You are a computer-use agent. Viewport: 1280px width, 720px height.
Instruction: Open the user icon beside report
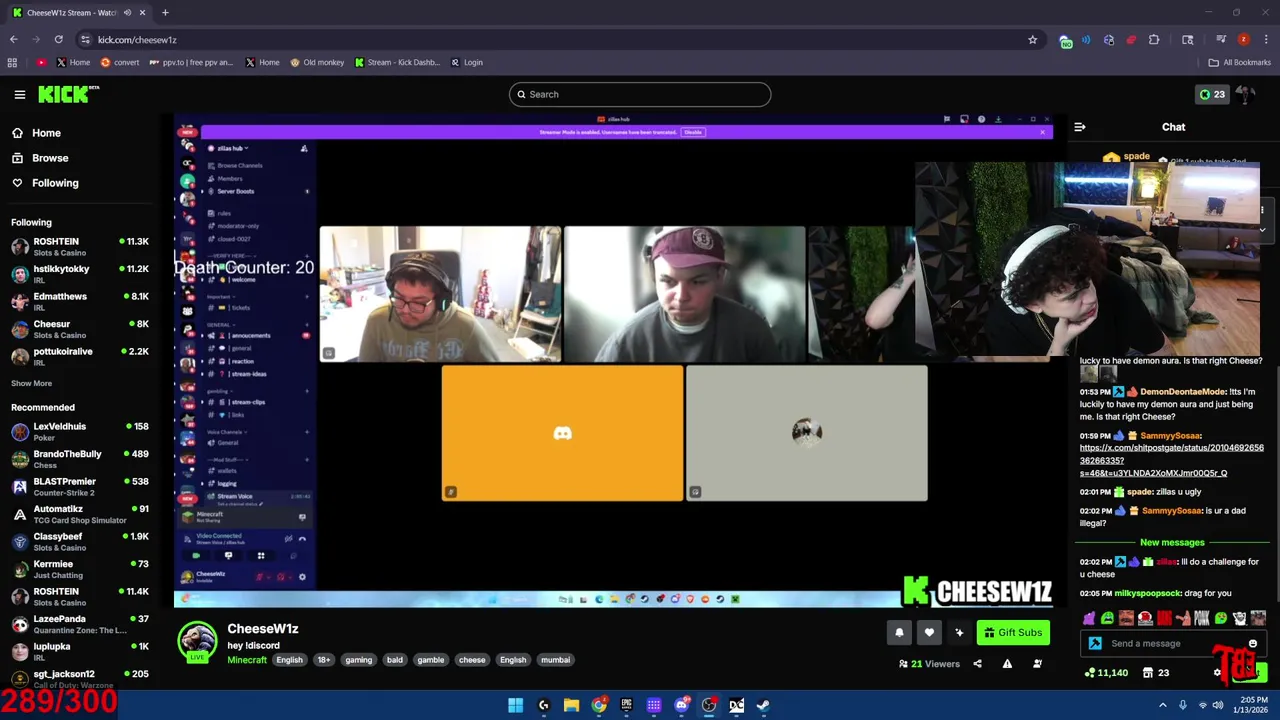tap(1037, 664)
